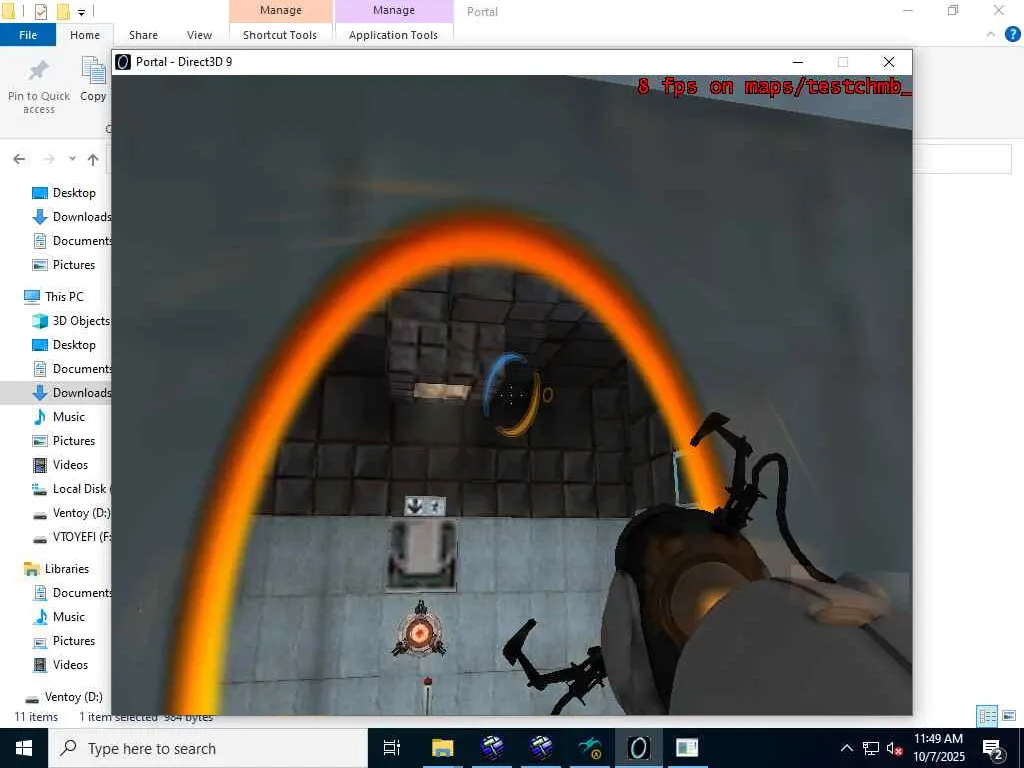Minimize the Portal - Direct3D 9 window
Viewport: 1024px width, 768px height.
pyautogui.click(x=797, y=62)
